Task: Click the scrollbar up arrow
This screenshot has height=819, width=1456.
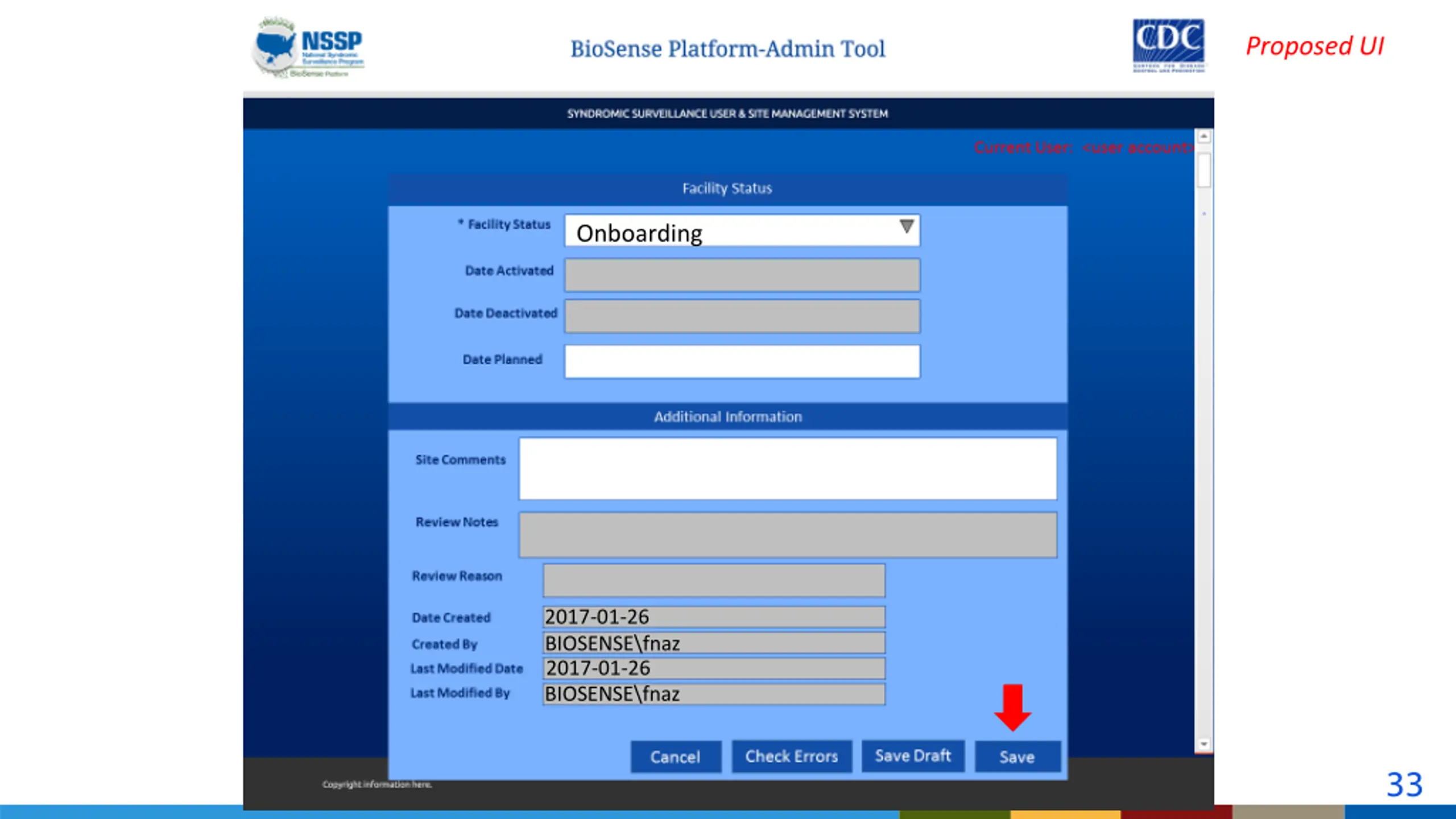Action: [x=1203, y=136]
